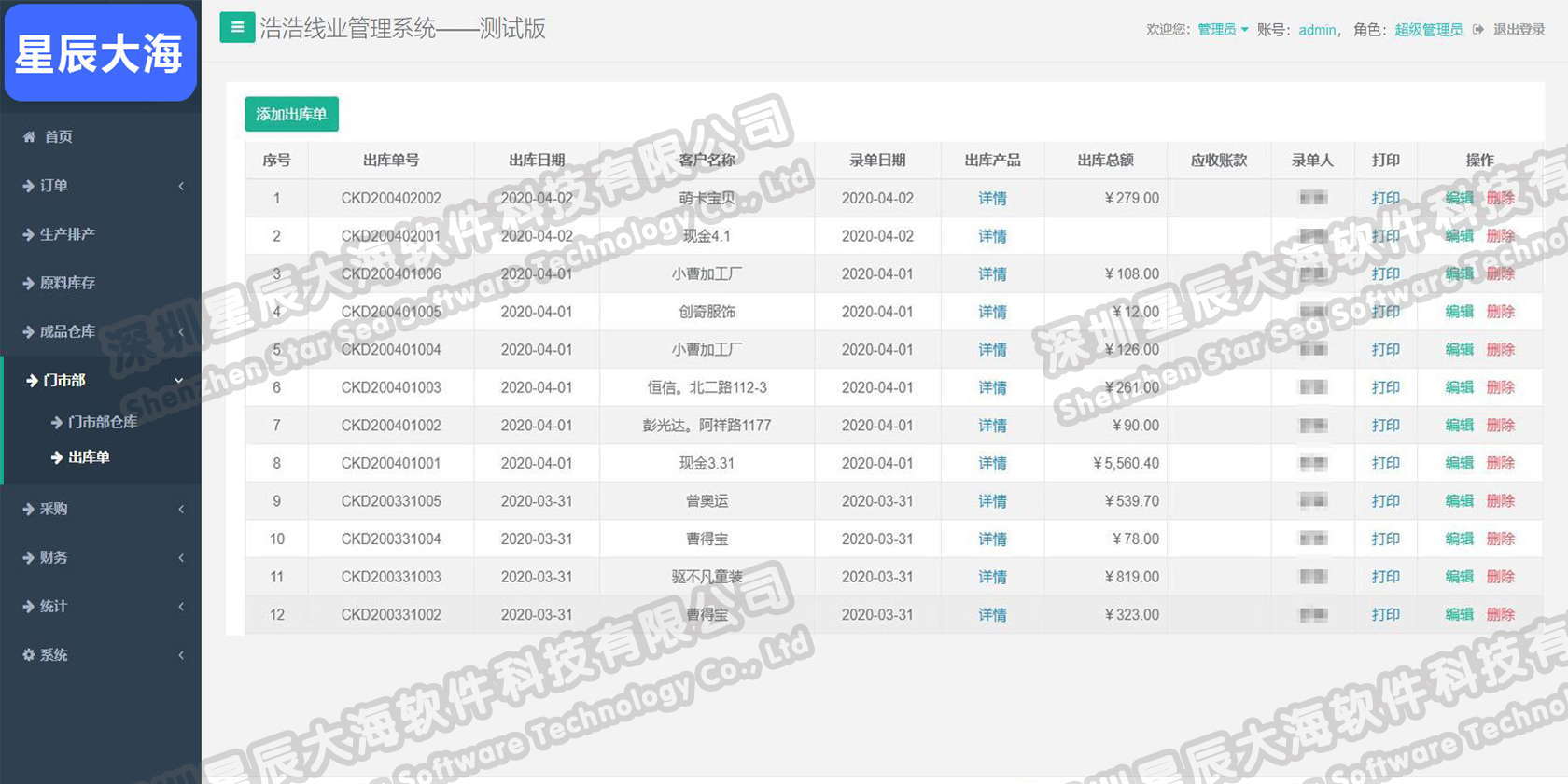The image size is (1568, 784).
Task: Click the 星辰大海 logo
Action: click(x=100, y=53)
